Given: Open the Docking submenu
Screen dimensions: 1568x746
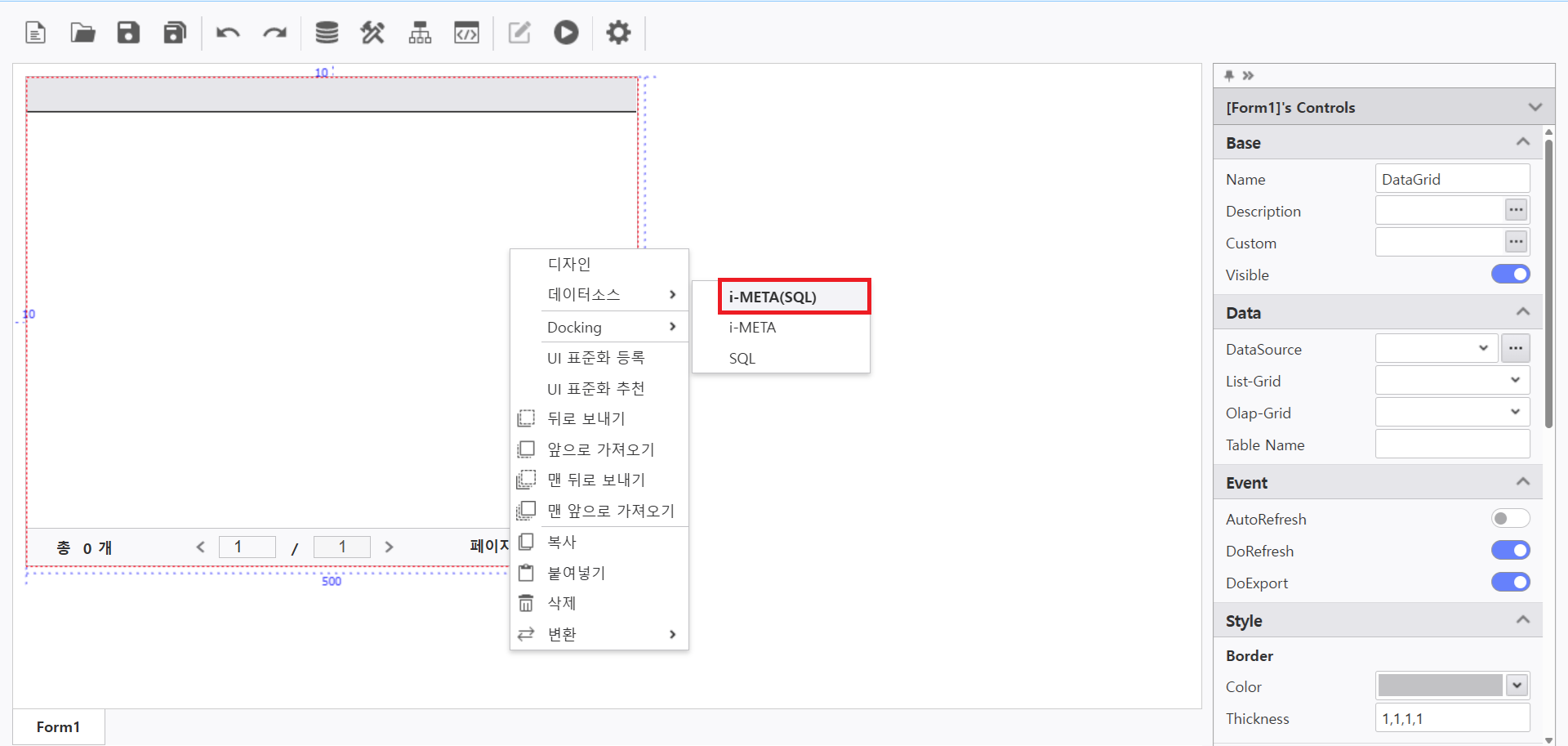Looking at the screenshot, I should [599, 327].
